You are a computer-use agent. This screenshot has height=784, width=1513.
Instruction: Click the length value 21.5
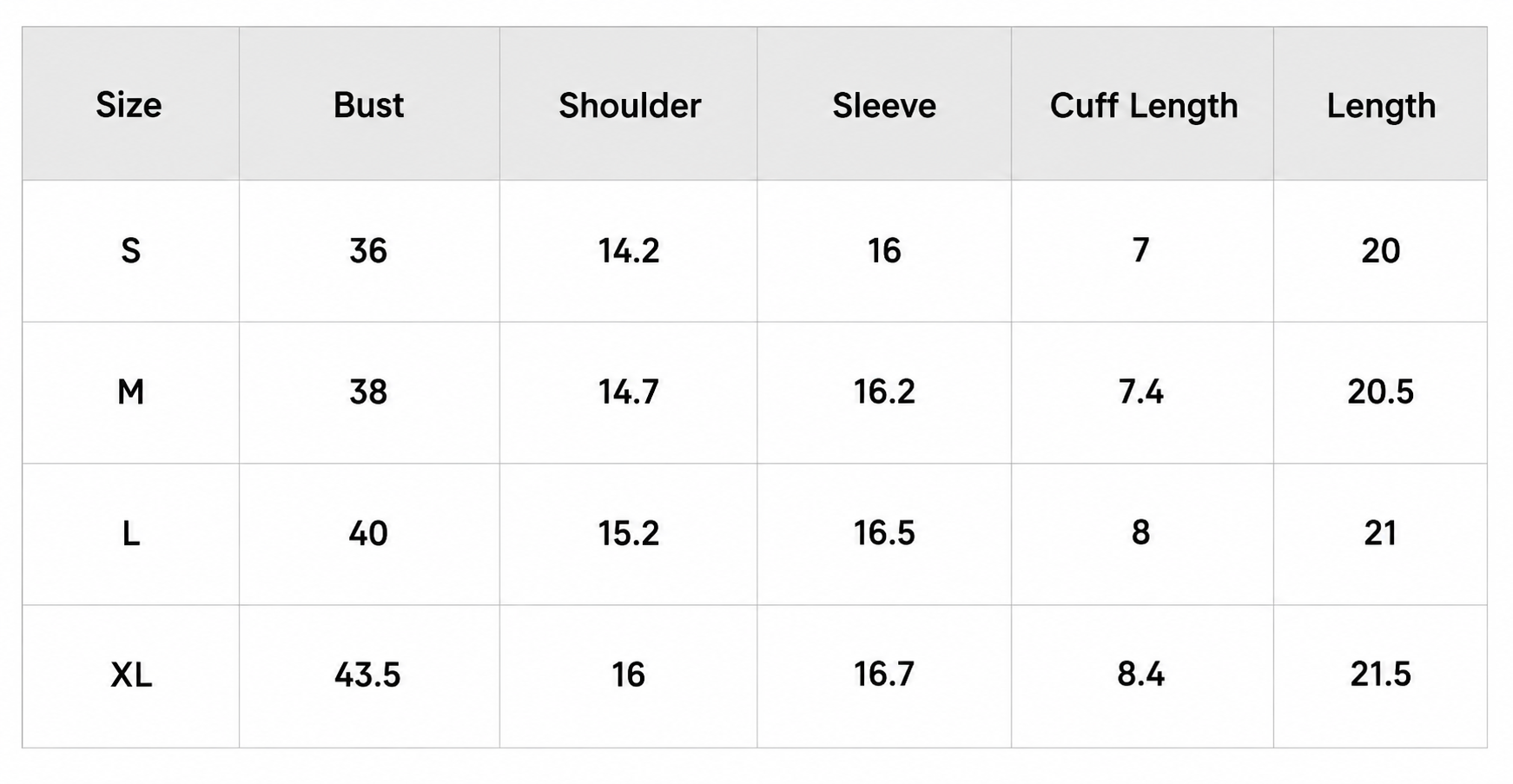tap(1381, 675)
